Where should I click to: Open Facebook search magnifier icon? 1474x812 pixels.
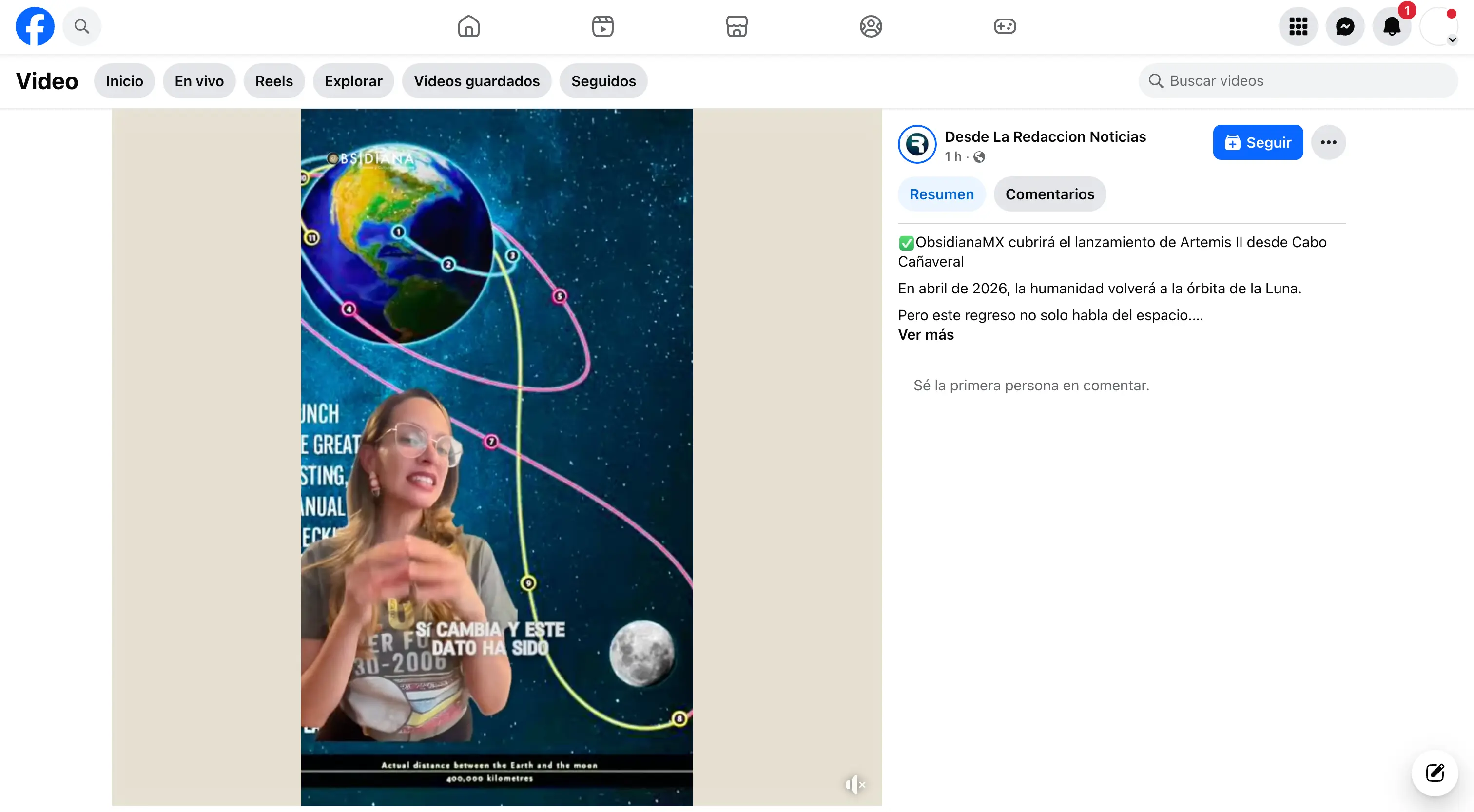click(82, 26)
